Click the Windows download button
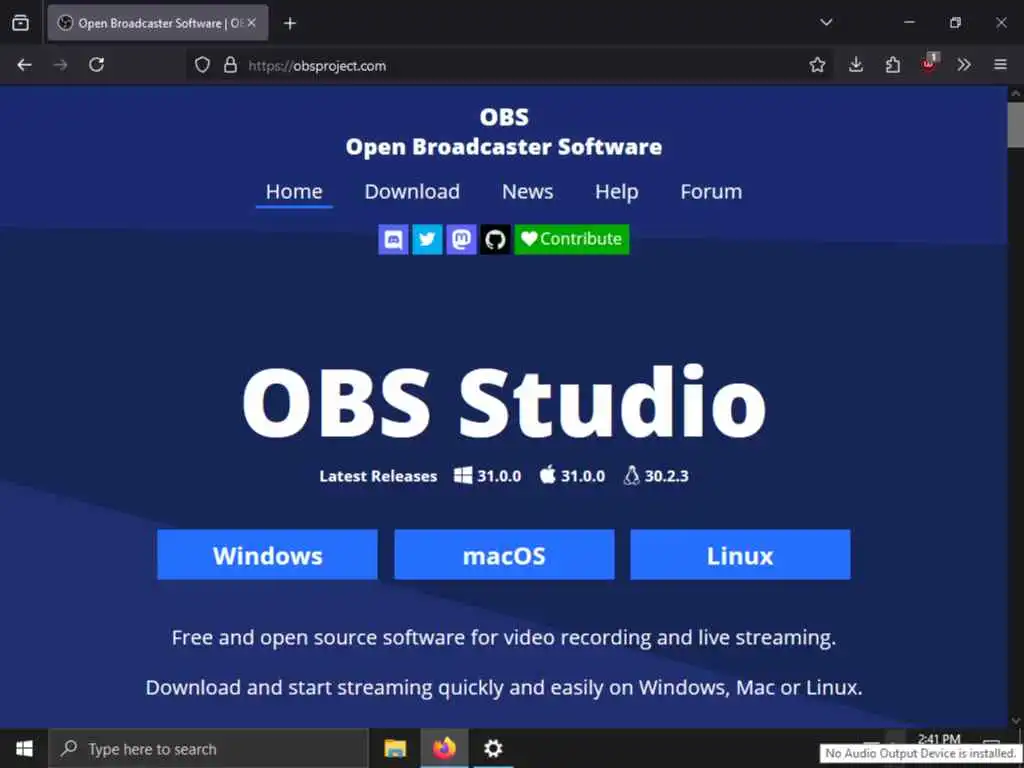This screenshot has height=768, width=1024. click(x=267, y=554)
